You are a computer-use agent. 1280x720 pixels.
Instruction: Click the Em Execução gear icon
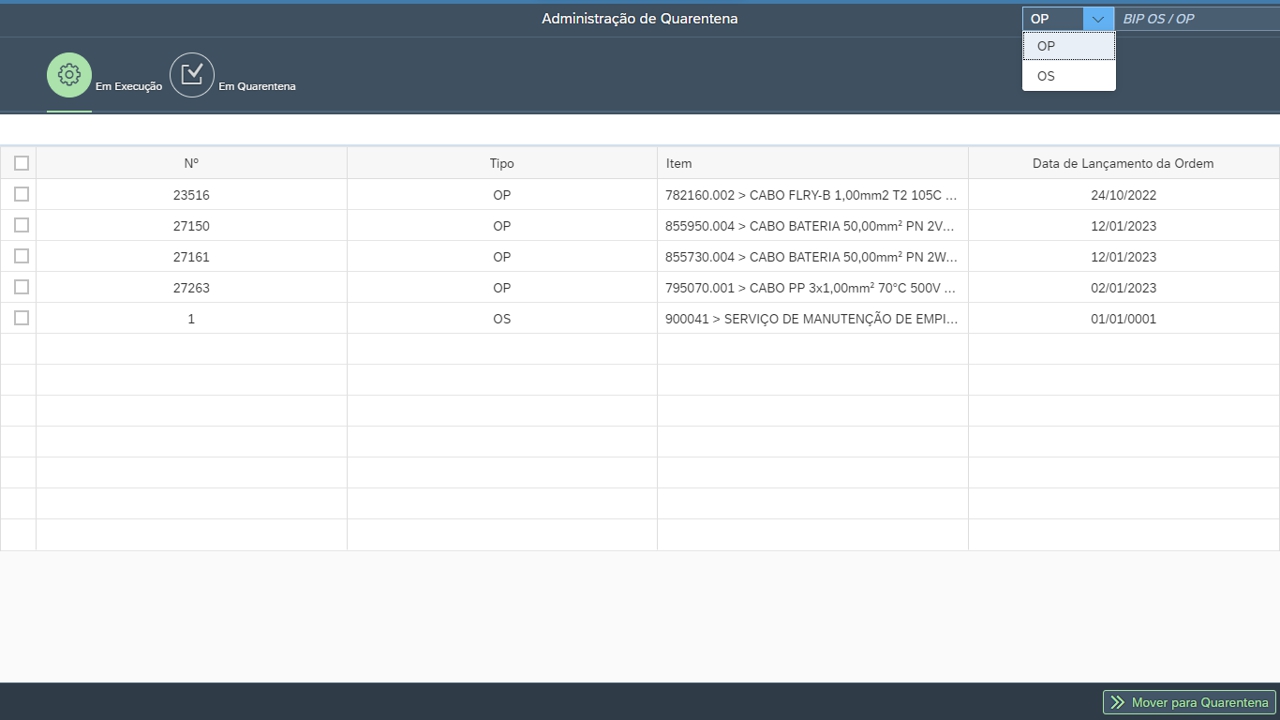(69, 75)
